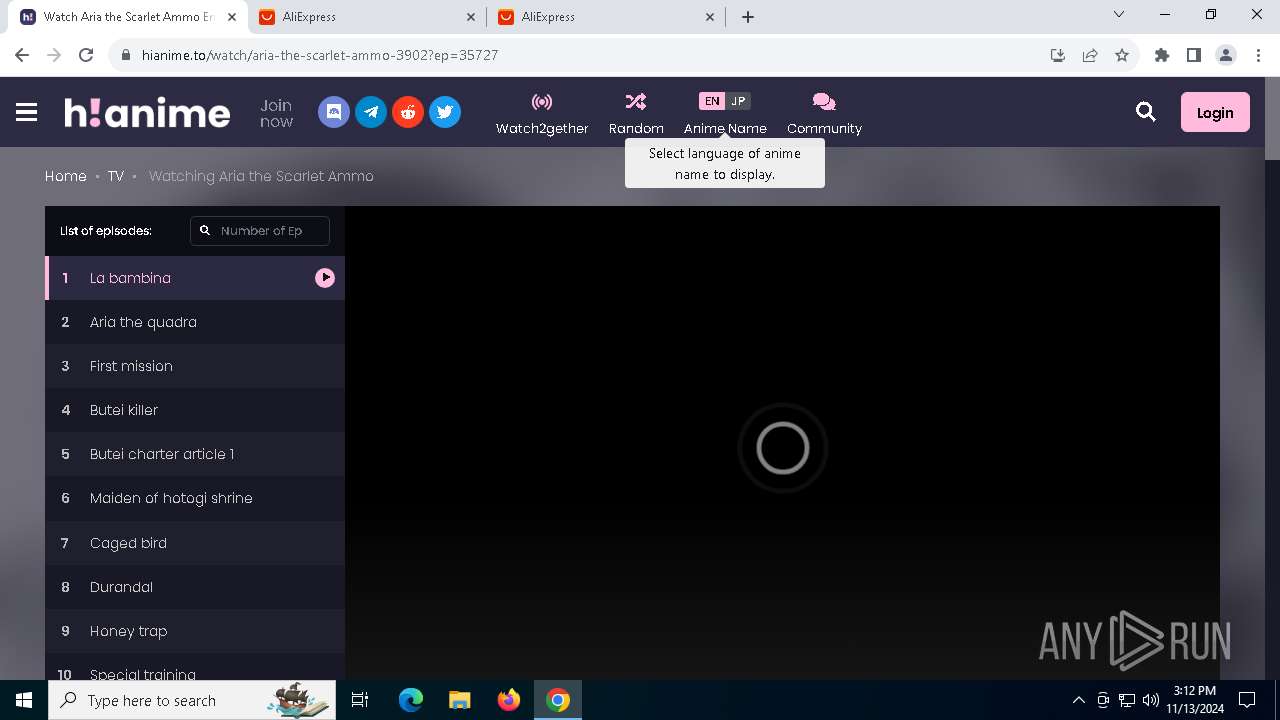Screen dimensions: 1280x720
Task: Bookmark this page with the star
Action: click(1122, 55)
